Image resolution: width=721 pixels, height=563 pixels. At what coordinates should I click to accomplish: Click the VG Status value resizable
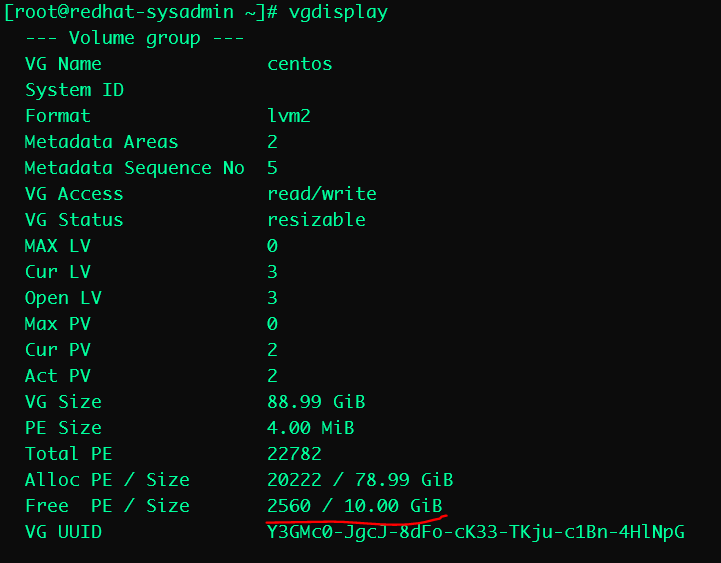[316, 220]
